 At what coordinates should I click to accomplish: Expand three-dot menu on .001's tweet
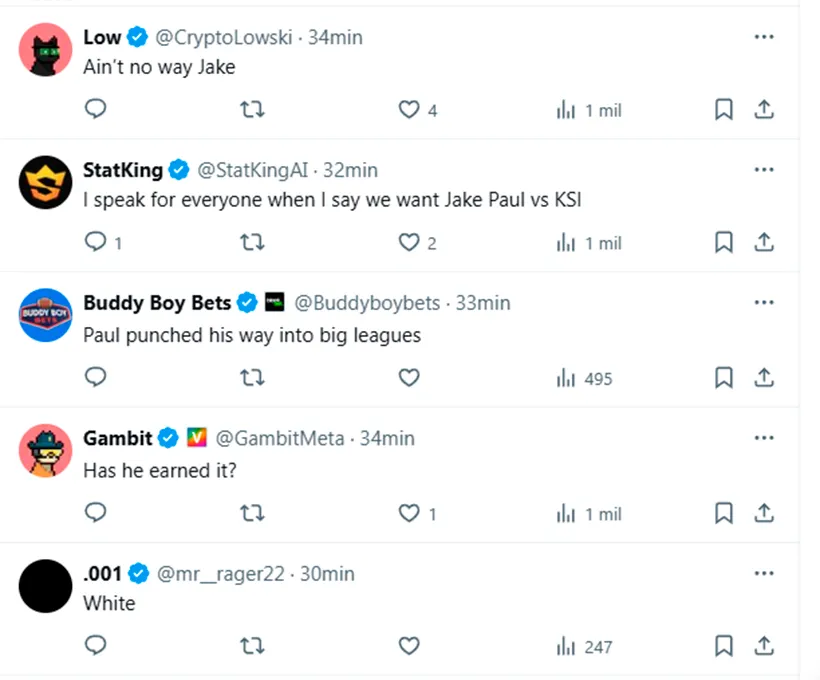point(764,574)
